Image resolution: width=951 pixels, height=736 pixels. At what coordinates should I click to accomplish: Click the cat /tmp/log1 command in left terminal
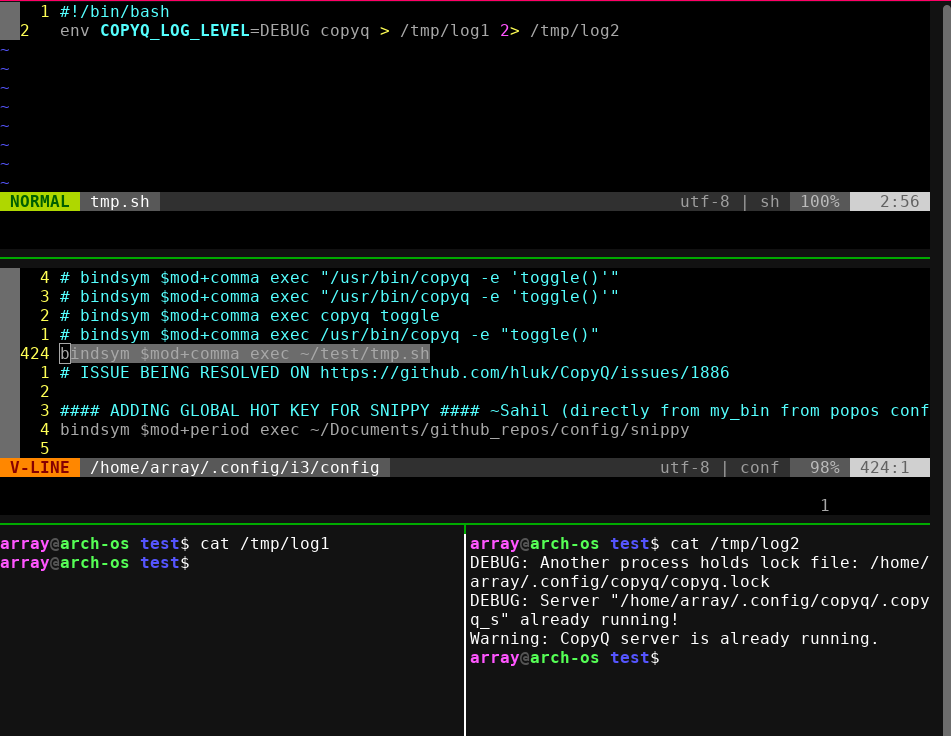pyautogui.click(x=264, y=543)
